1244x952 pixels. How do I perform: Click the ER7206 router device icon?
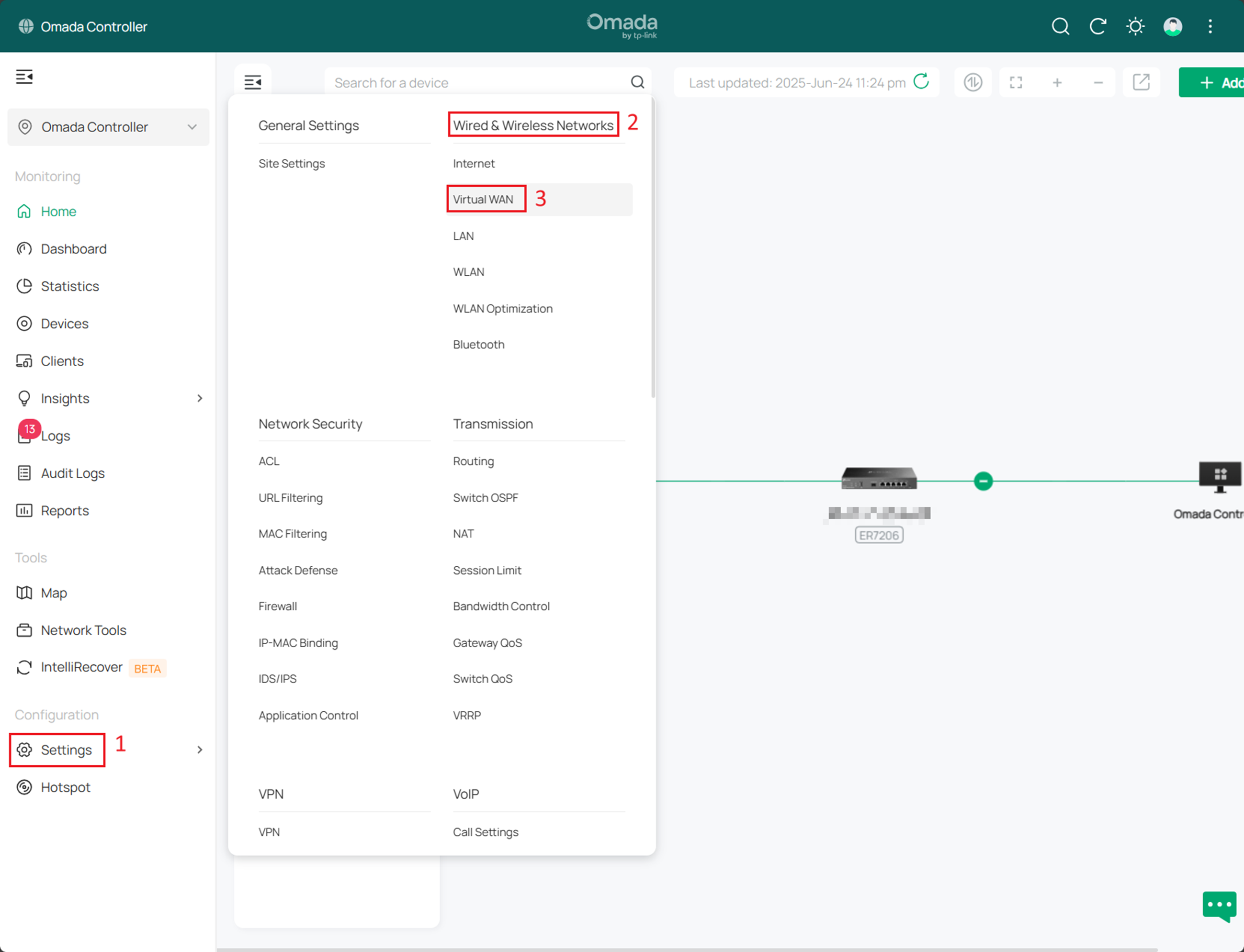tap(879, 478)
